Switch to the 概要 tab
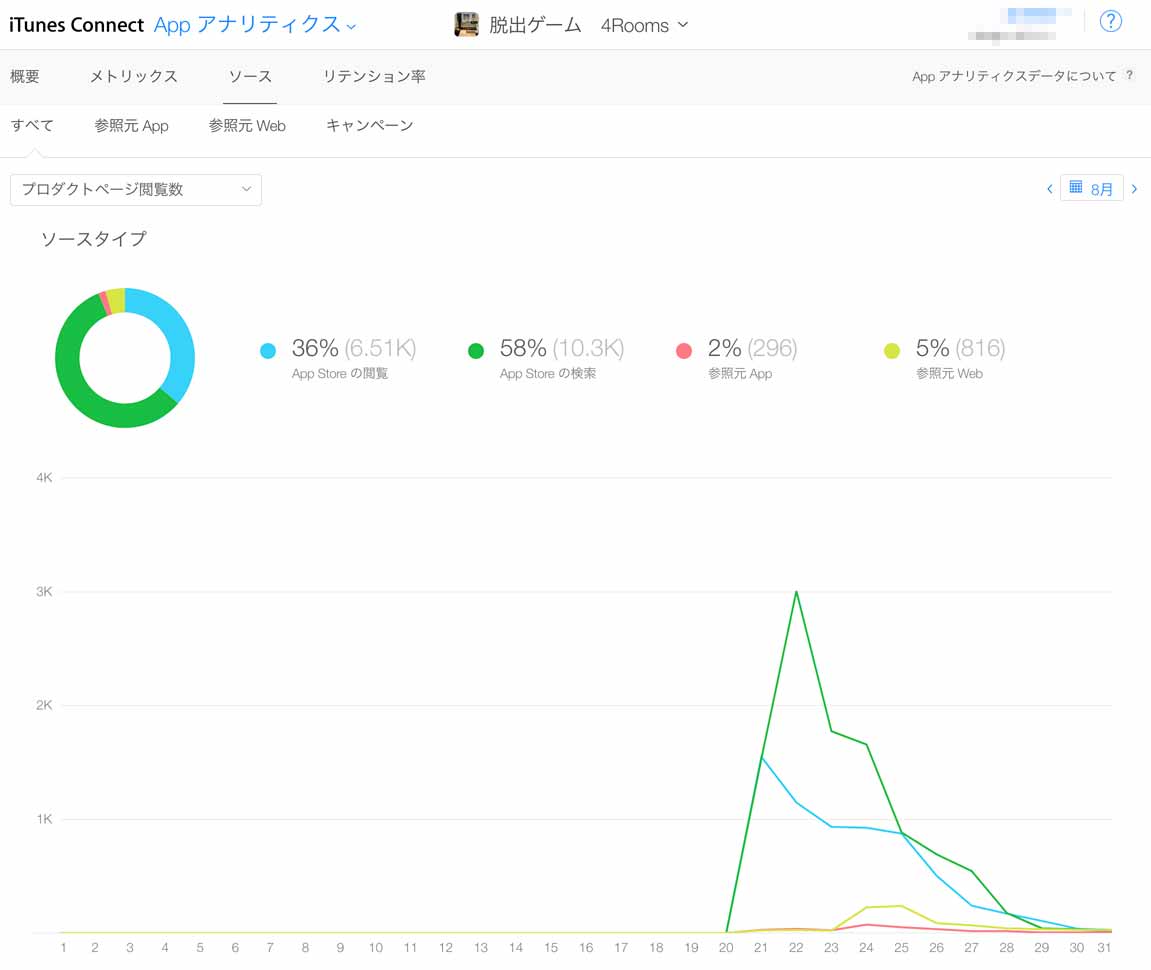1151x970 pixels. tap(25, 76)
